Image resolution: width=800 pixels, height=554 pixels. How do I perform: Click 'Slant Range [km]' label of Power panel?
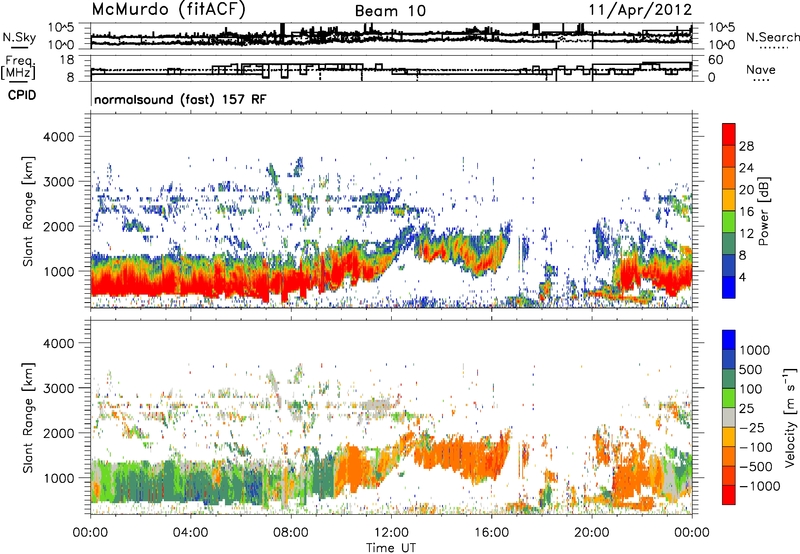pyautogui.click(x=29, y=211)
